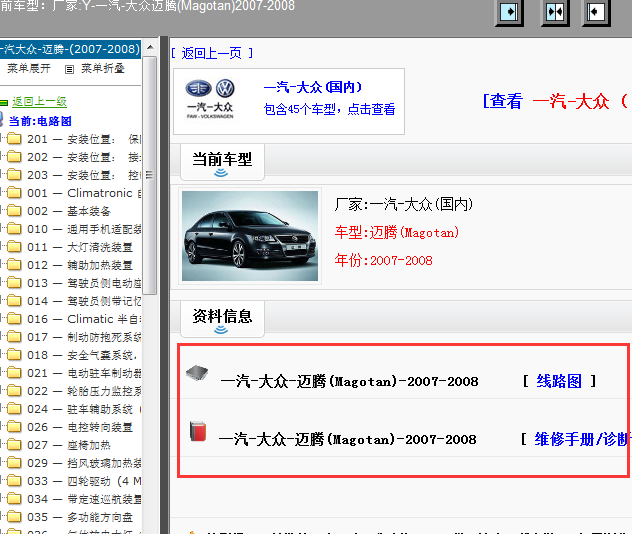
Task: Open folder icon for 018 安全气囊系统
Action: (14, 355)
